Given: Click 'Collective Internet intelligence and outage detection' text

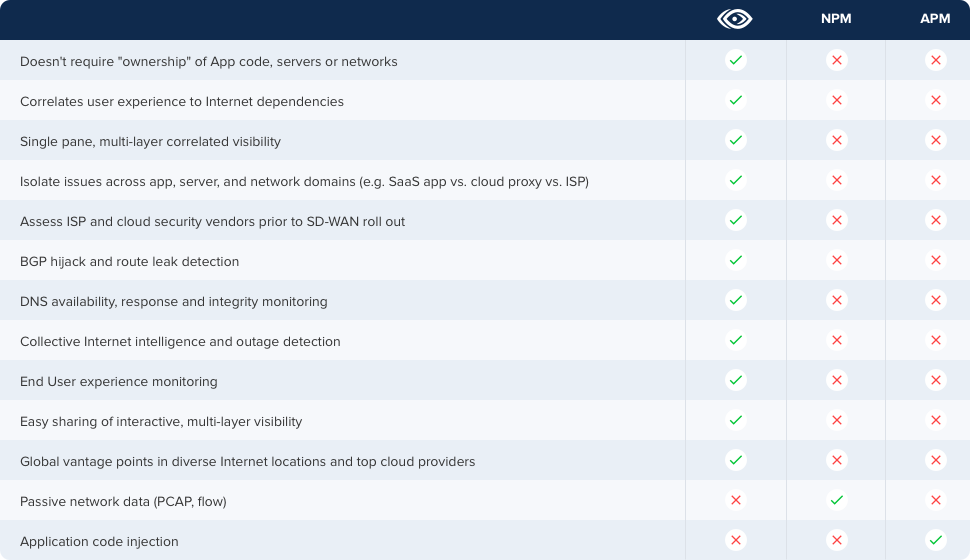Looking at the screenshot, I should click(180, 341).
